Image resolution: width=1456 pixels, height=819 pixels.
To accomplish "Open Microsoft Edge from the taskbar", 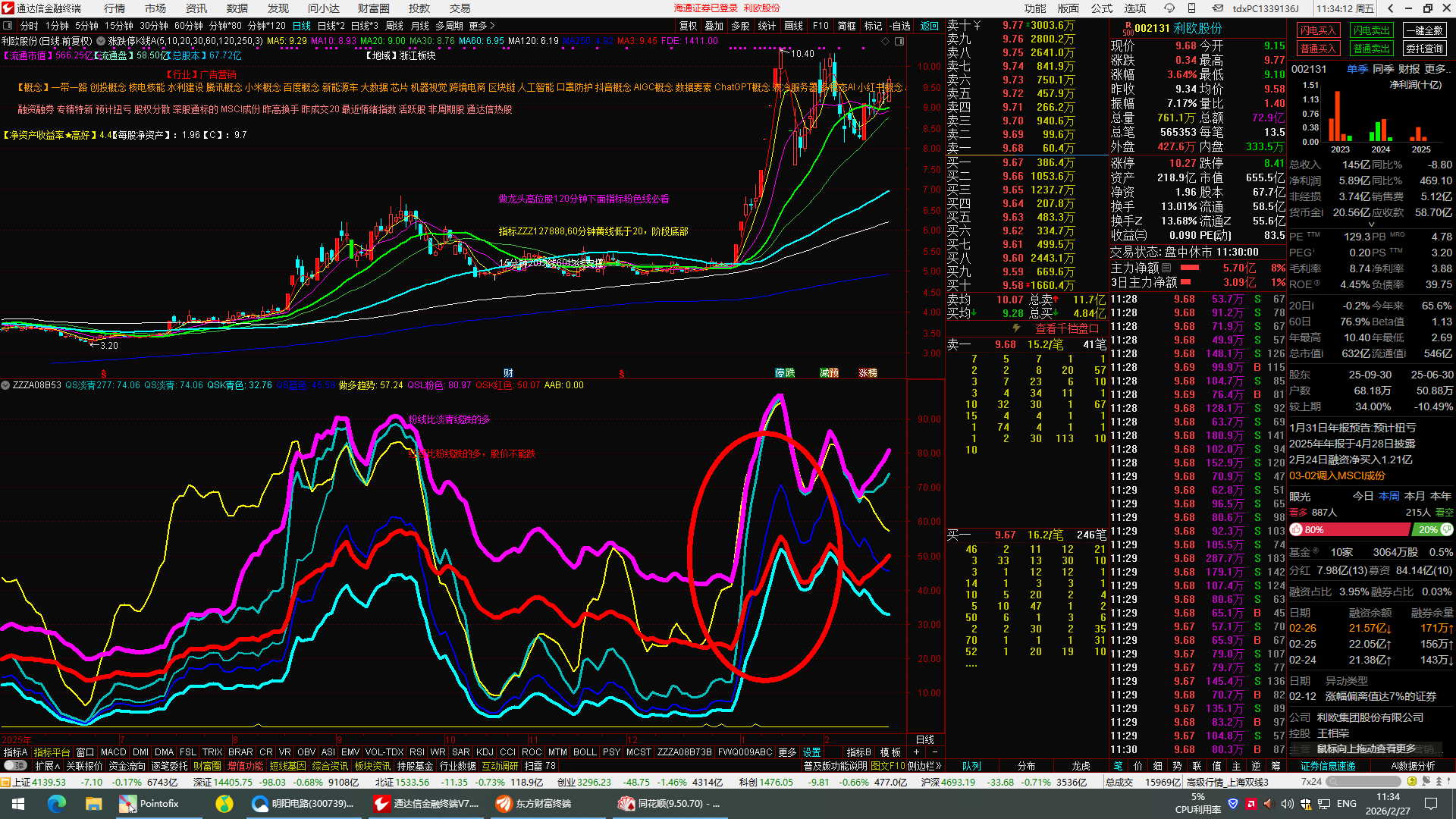I will tap(57, 803).
